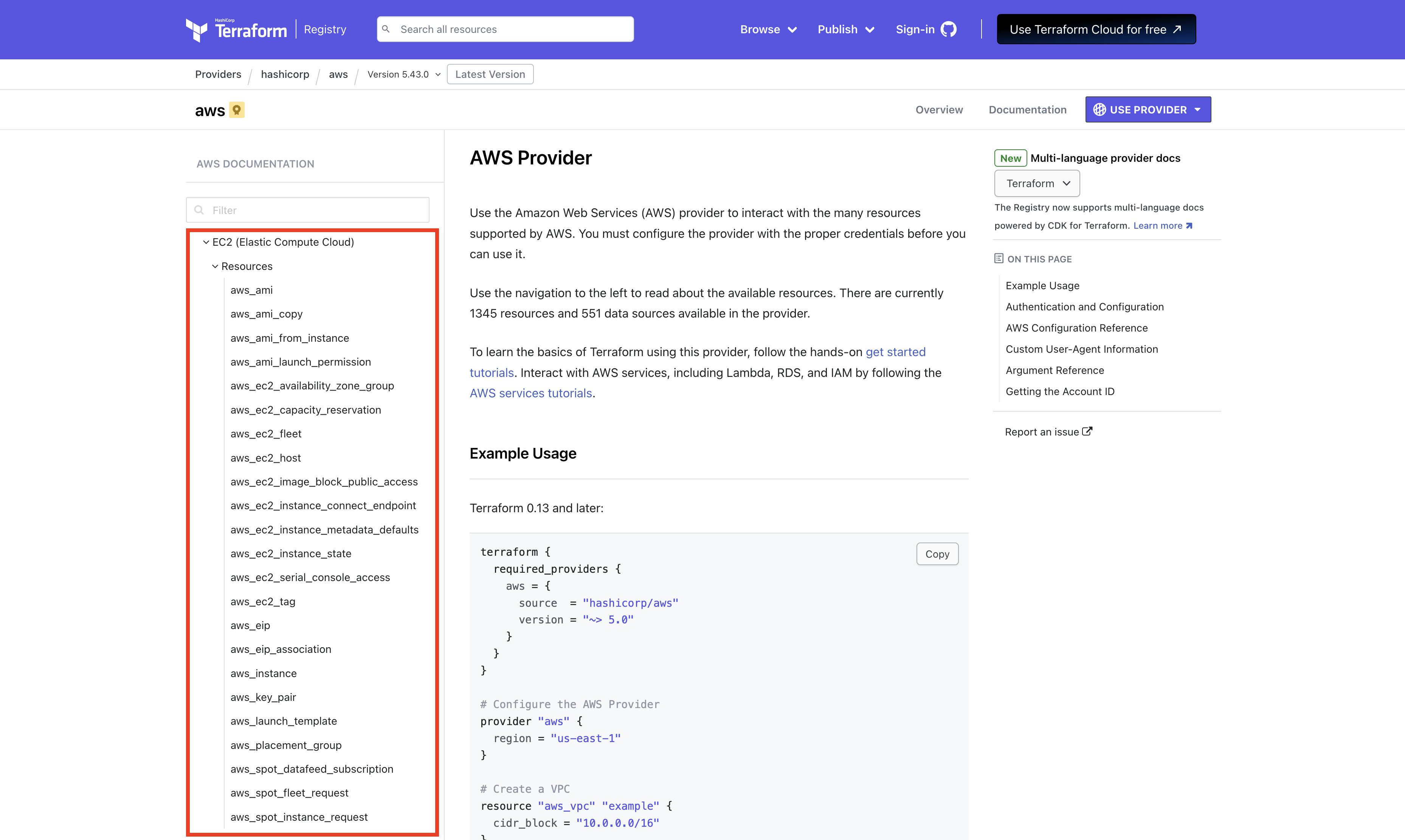Click the arrow icon on Terraform Cloud button
1405x840 pixels.
pos(1177,29)
